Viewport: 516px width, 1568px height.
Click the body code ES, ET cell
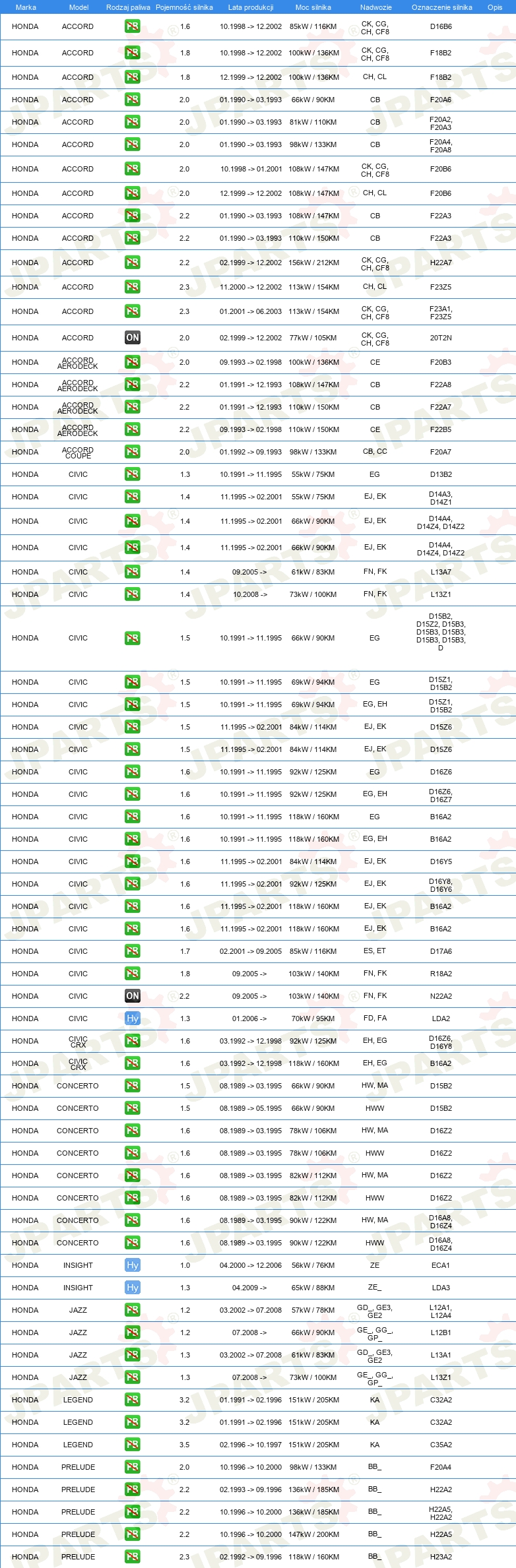(375, 951)
